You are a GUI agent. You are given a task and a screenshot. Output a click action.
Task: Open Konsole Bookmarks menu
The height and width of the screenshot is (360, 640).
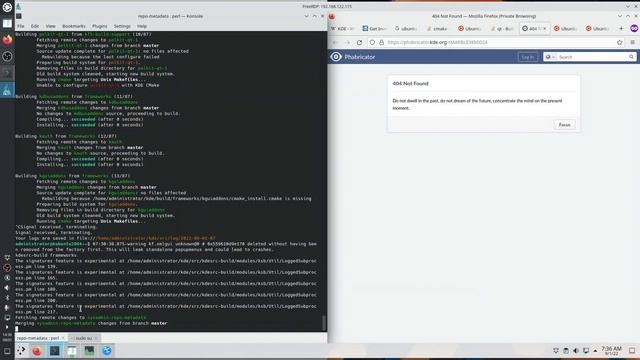(x=74, y=26)
